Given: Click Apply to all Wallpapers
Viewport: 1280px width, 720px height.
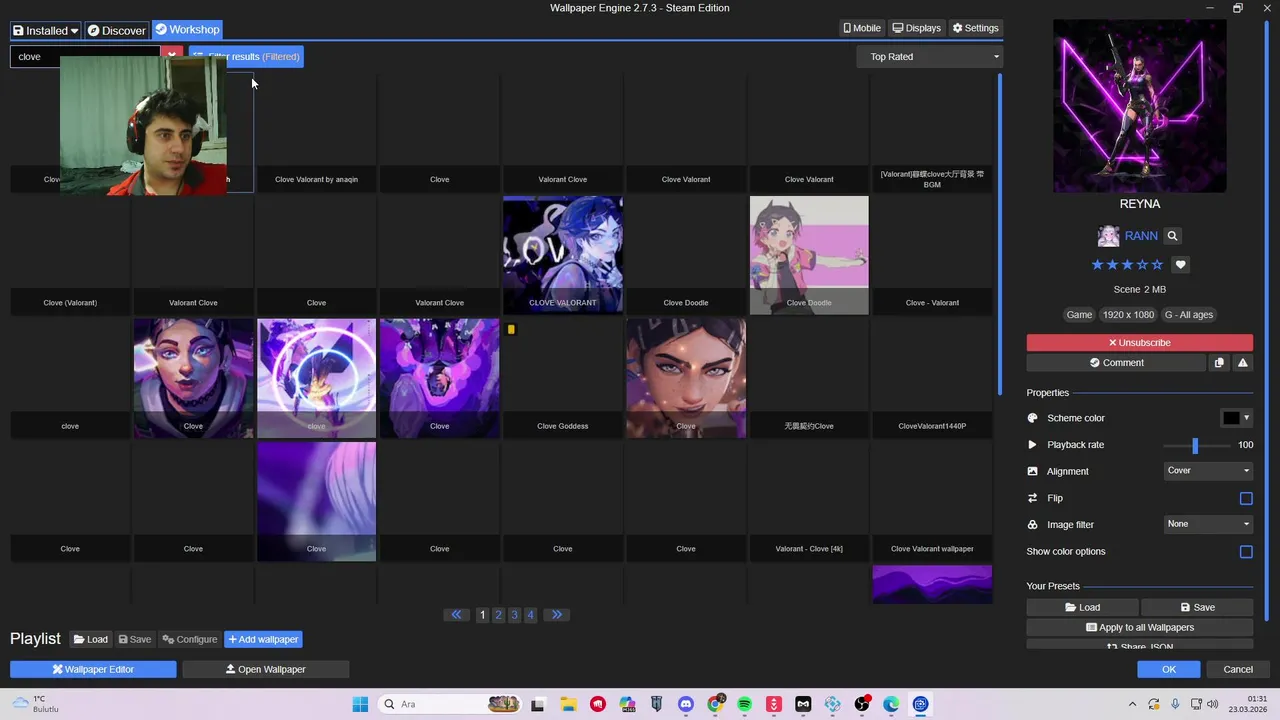Looking at the screenshot, I should coord(1139,628).
